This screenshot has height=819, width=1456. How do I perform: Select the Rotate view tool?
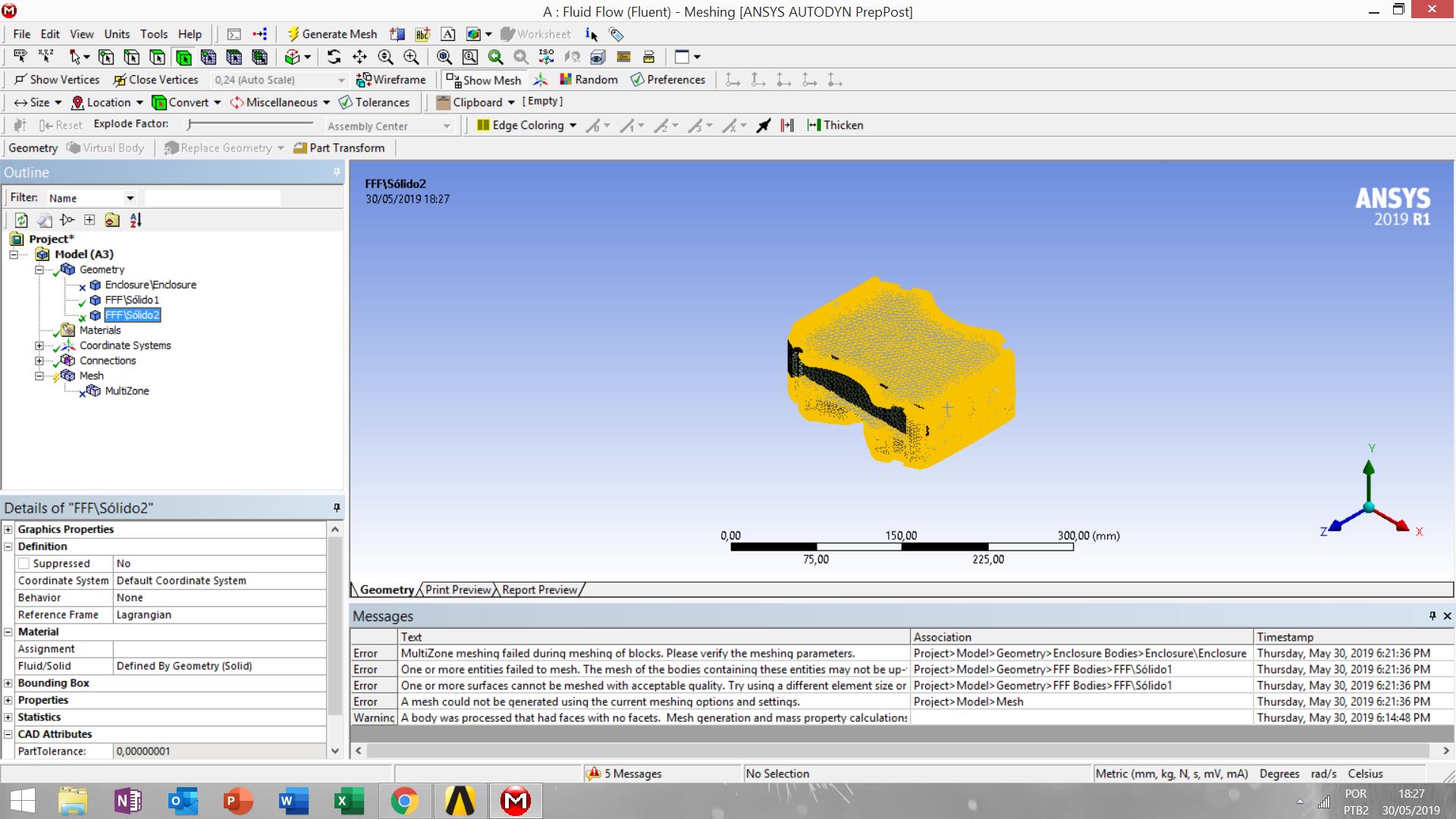coord(334,57)
